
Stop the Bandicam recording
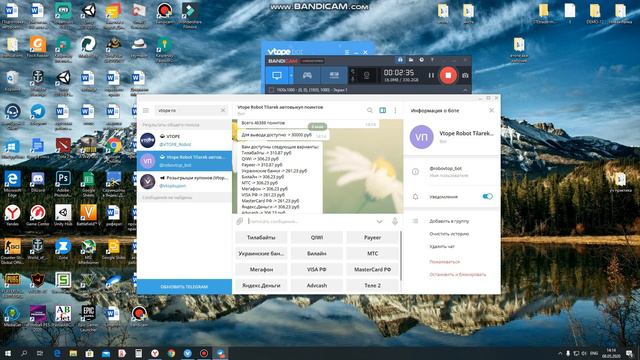point(448,76)
